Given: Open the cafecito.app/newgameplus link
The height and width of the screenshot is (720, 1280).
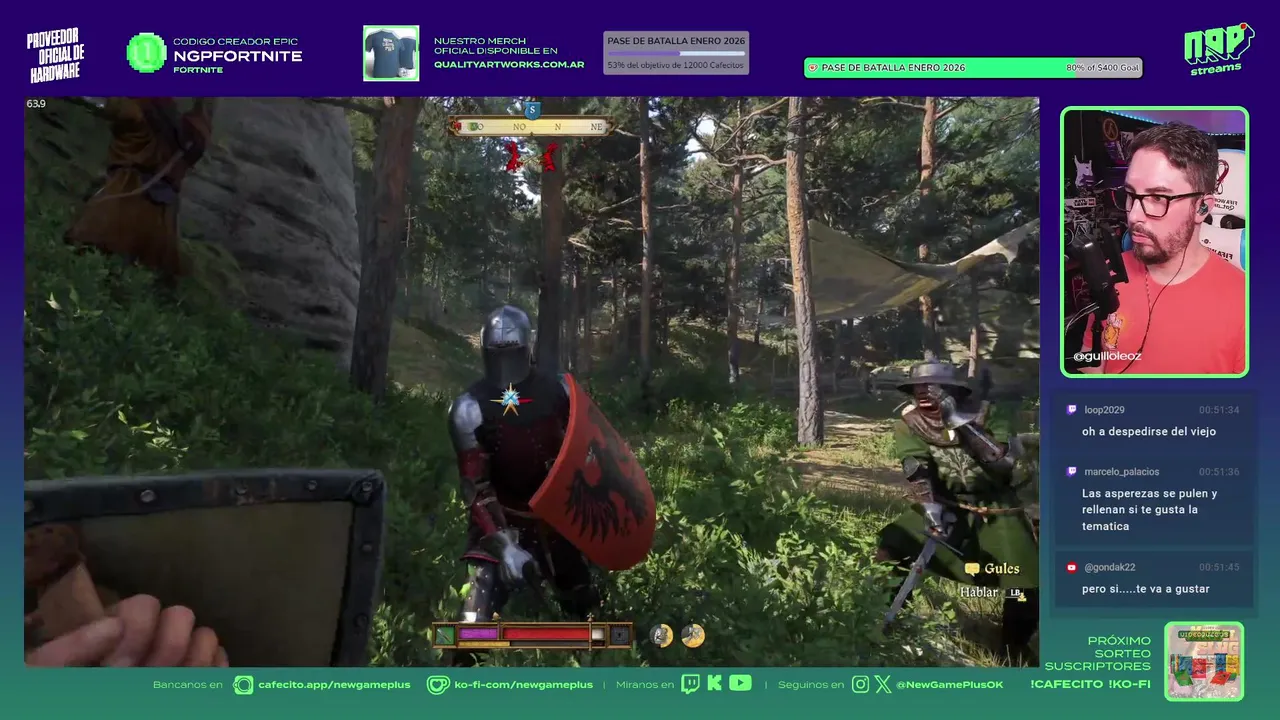Looking at the screenshot, I should pyautogui.click(x=334, y=685).
